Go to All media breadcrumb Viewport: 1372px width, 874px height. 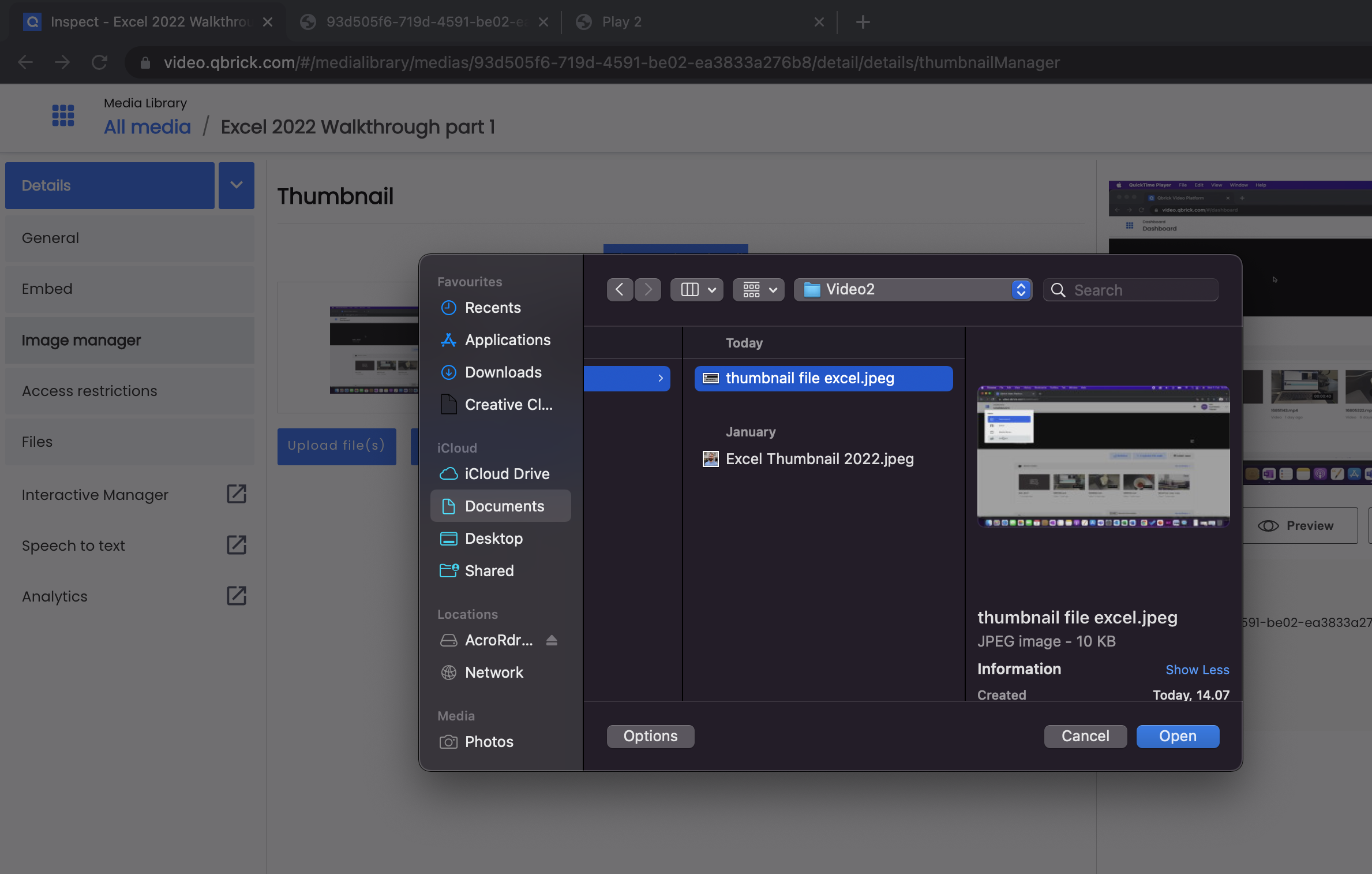pyautogui.click(x=147, y=126)
